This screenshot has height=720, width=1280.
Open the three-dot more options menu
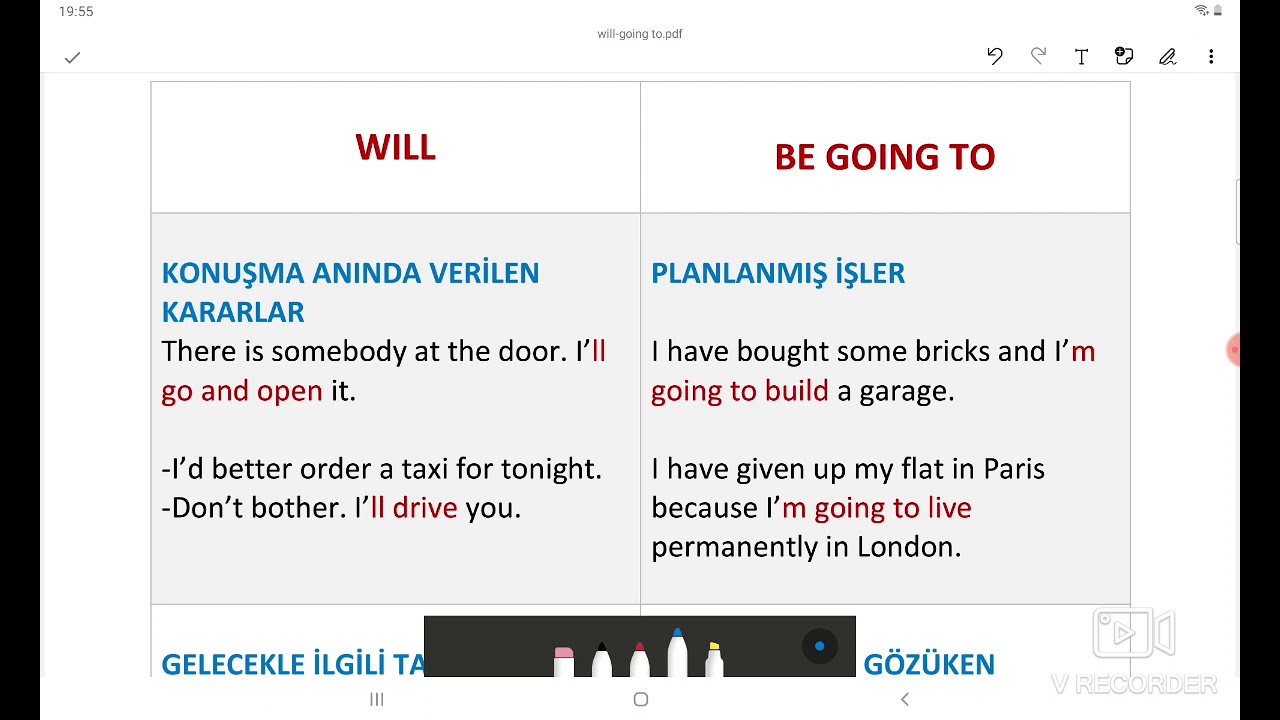pyautogui.click(x=1211, y=57)
